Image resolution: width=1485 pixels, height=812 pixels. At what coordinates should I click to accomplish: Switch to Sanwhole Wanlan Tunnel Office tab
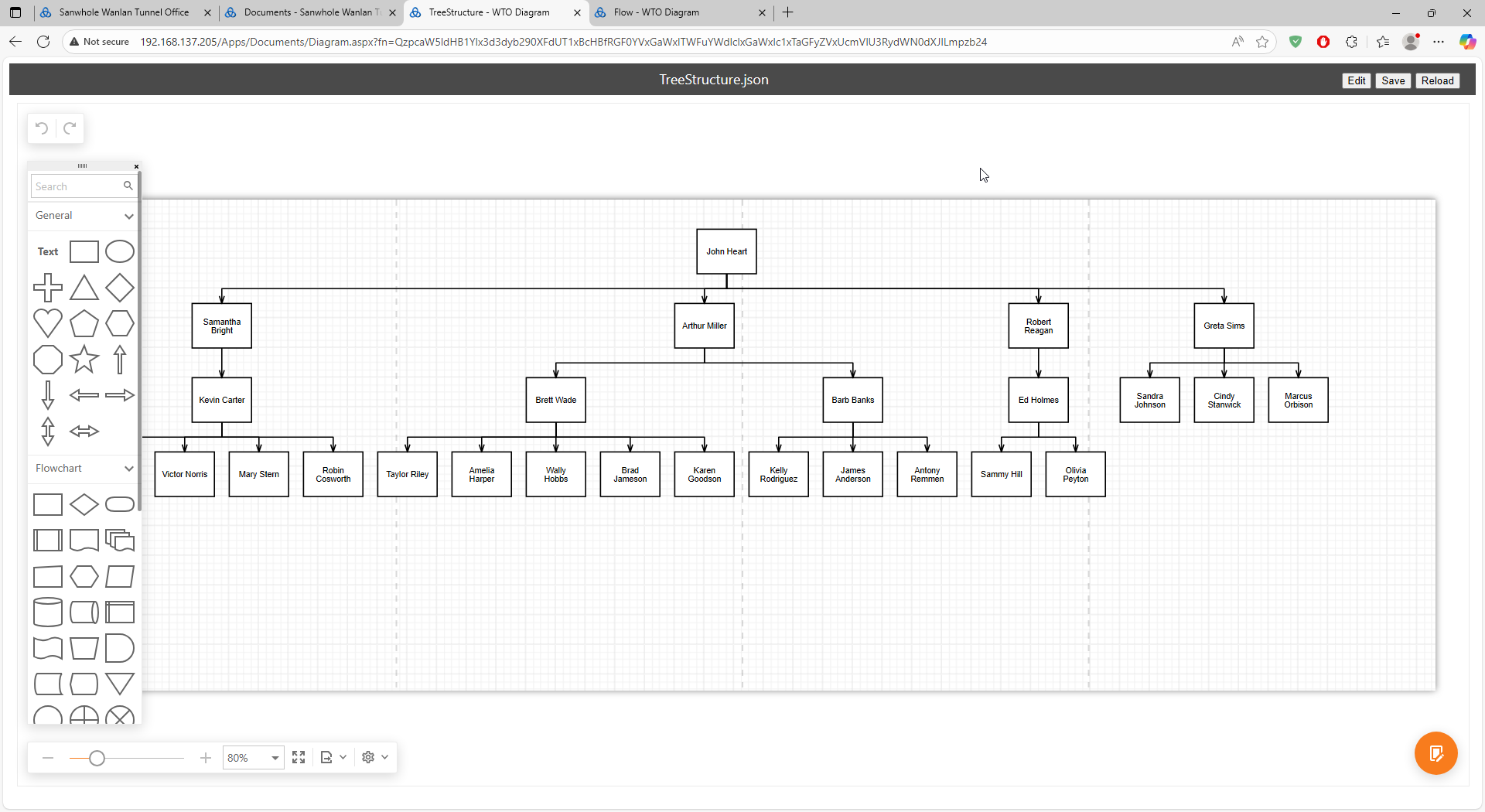(124, 12)
